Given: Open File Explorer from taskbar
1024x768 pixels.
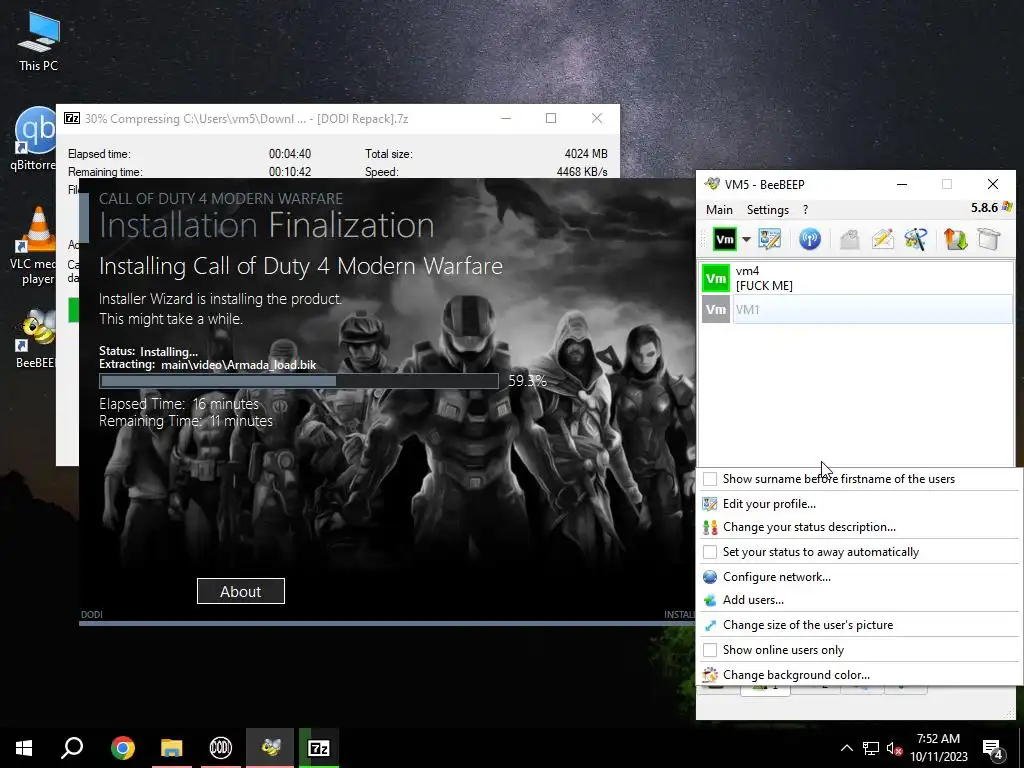Looking at the screenshot, I should (x=172, y=748).
